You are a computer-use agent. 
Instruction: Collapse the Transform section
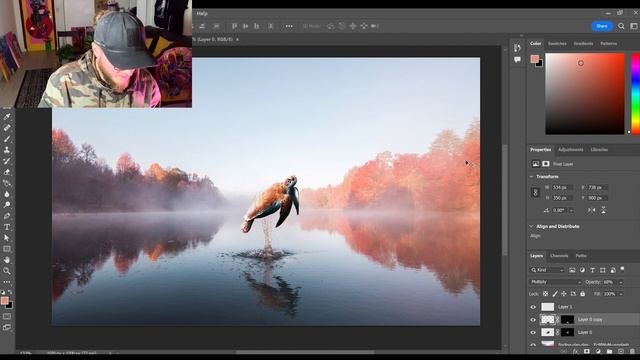(531, 177)
